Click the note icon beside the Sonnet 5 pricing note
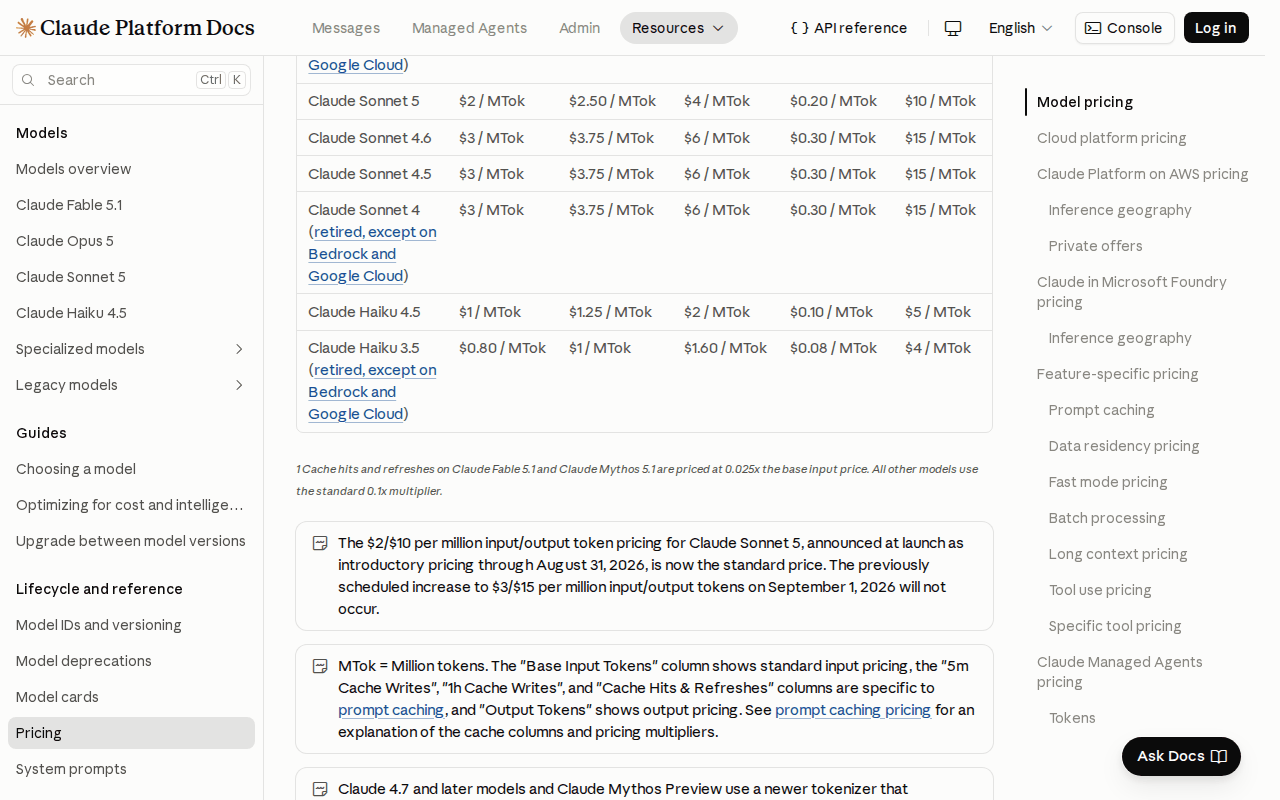1280x800 pixels. click(x=320, y=543)
